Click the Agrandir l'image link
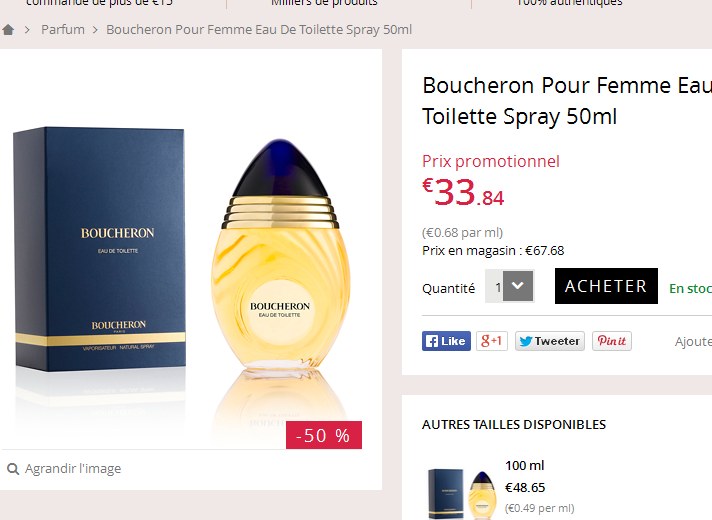The width and height of the screenshot is (712, 520). point(73,469)
